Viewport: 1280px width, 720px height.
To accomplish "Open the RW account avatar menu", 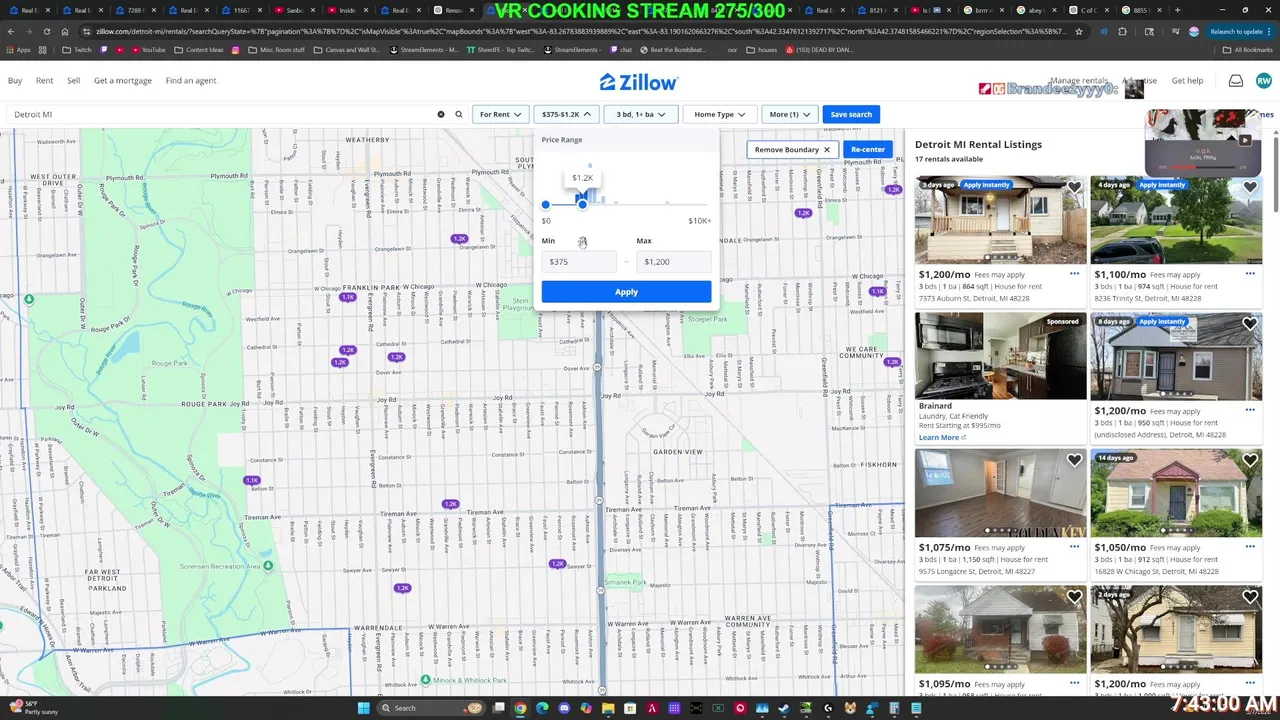I will (1264, 81).
